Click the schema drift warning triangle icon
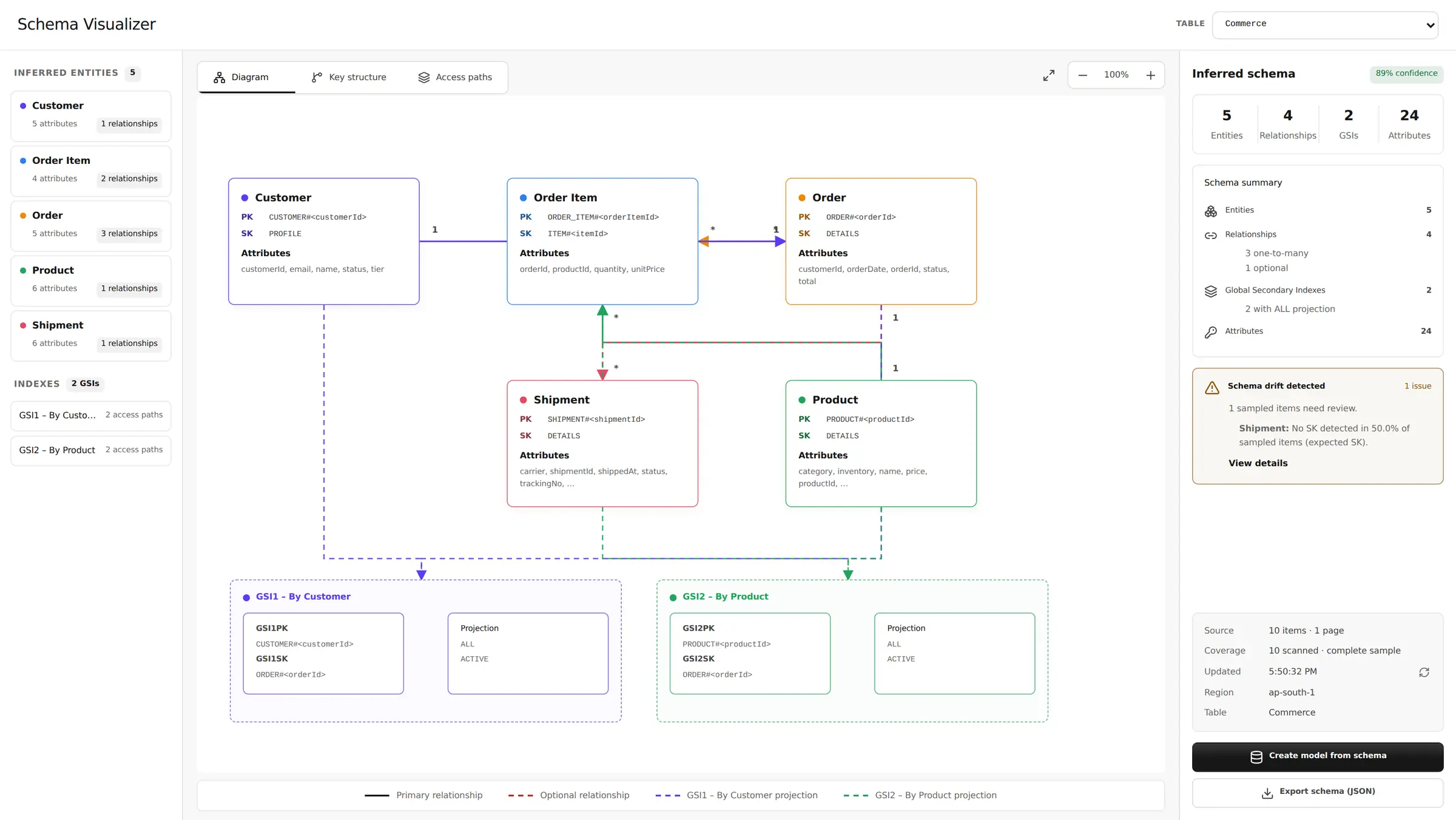The width and height of the screenshot is (1456, 820). (x=1212, y=388)
